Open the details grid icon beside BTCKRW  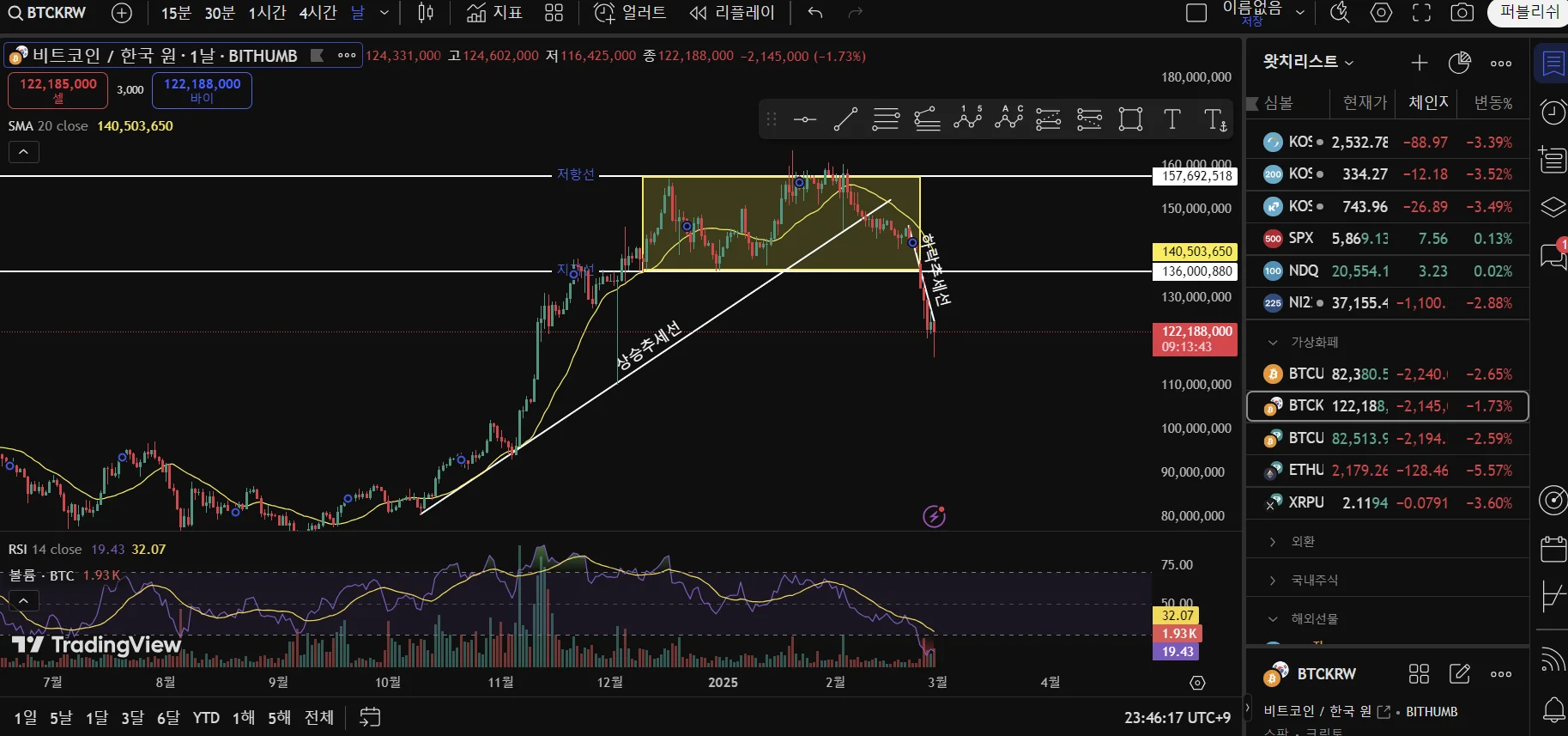click(1420, 674)
